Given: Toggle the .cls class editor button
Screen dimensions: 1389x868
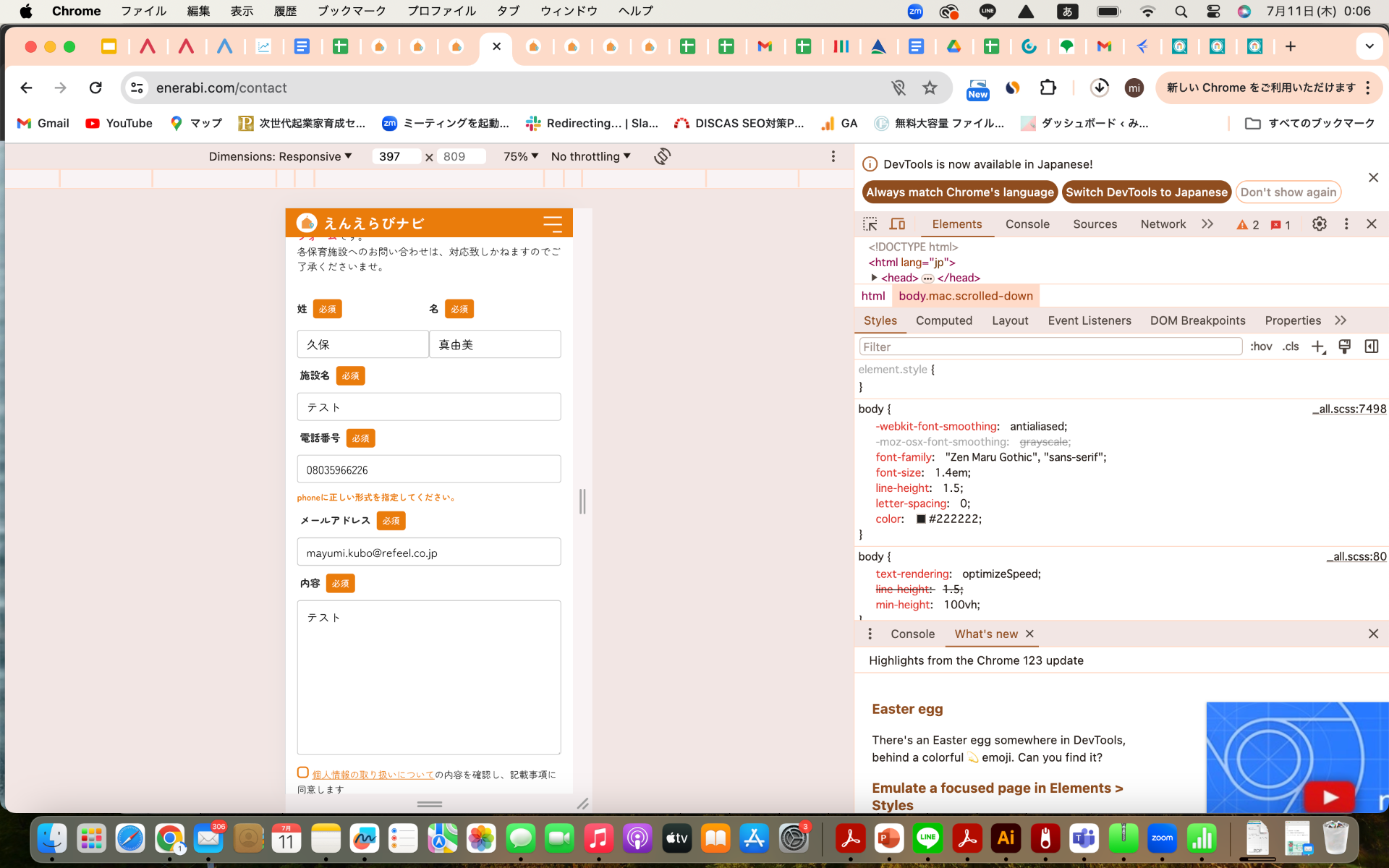Looking at the screenshot, I should click(x=1290, y=346).
